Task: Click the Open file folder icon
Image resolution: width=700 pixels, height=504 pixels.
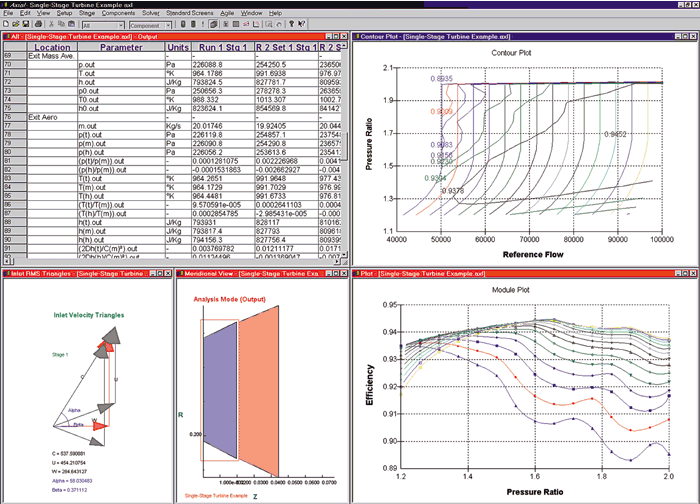Action: 16,24
